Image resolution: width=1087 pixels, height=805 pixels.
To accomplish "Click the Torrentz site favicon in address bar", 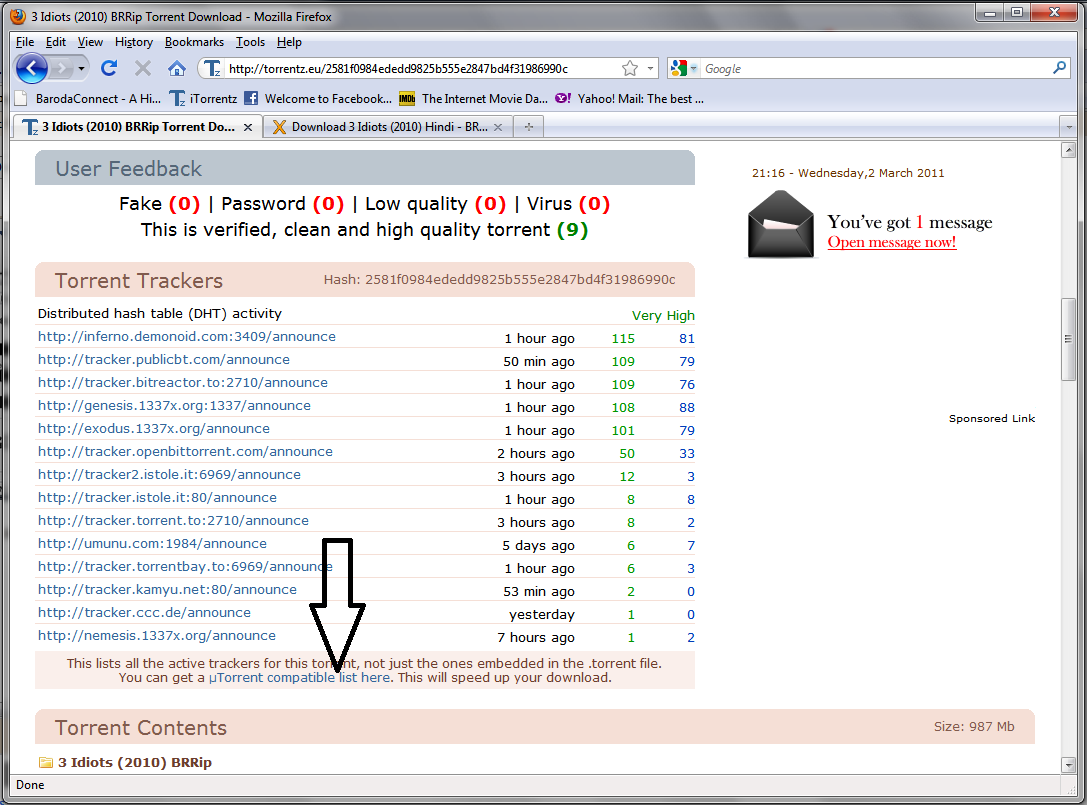I will [212, 68].
